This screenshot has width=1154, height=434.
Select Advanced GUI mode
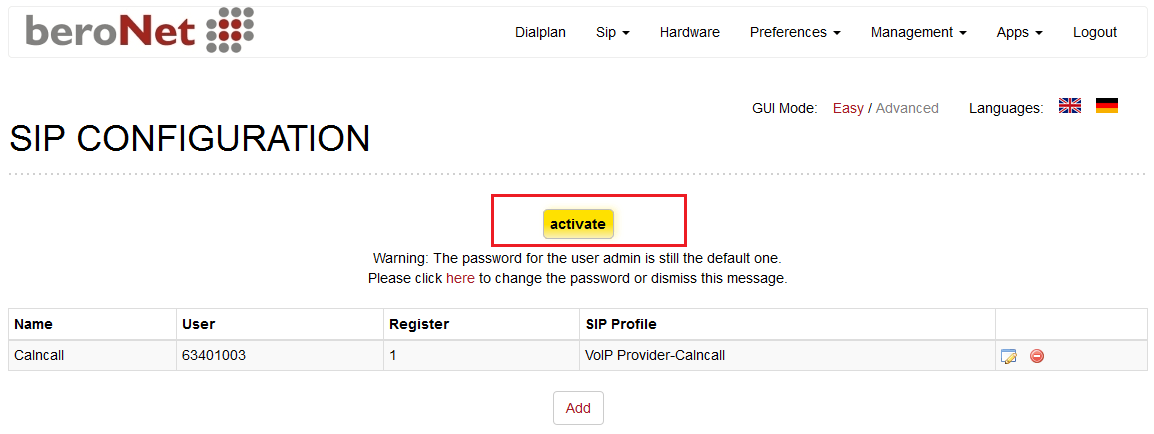(x=907, y=108)
